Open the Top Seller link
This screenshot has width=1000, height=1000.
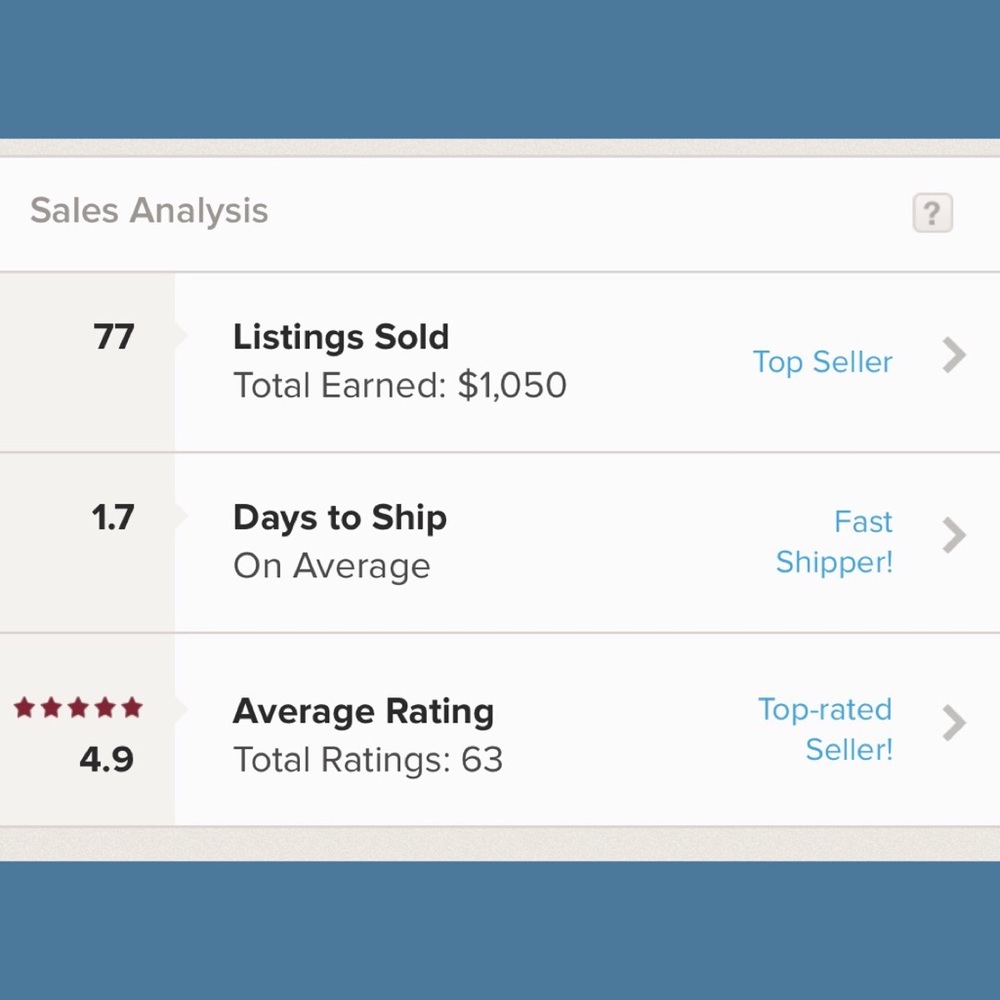point(822,362)
